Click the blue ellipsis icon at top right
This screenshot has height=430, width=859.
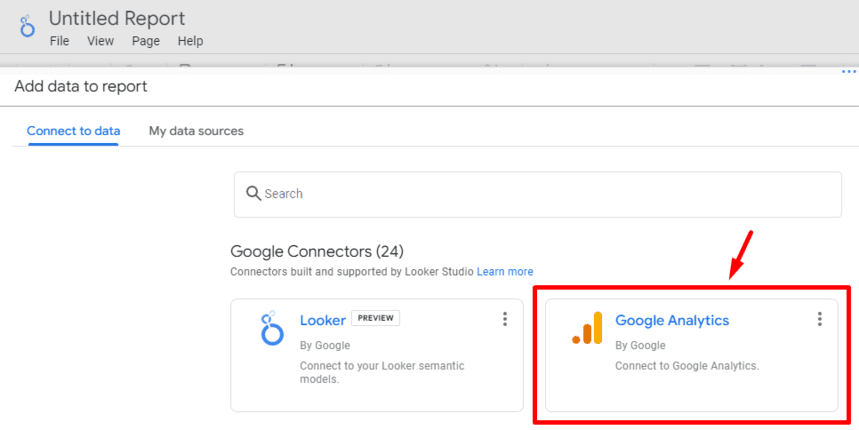[849, 72]
